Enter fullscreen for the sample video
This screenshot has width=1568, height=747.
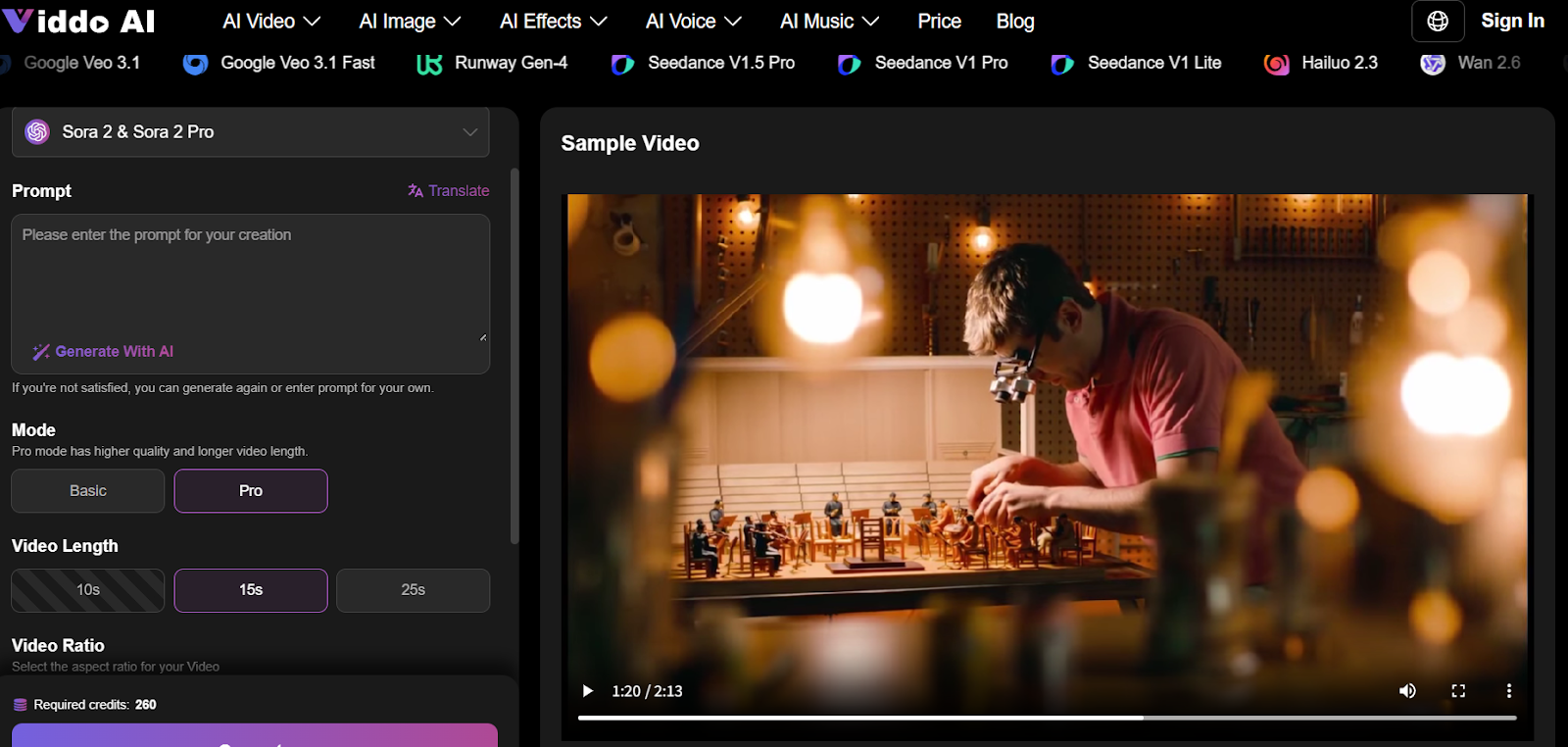click(x=1458, y=691)
